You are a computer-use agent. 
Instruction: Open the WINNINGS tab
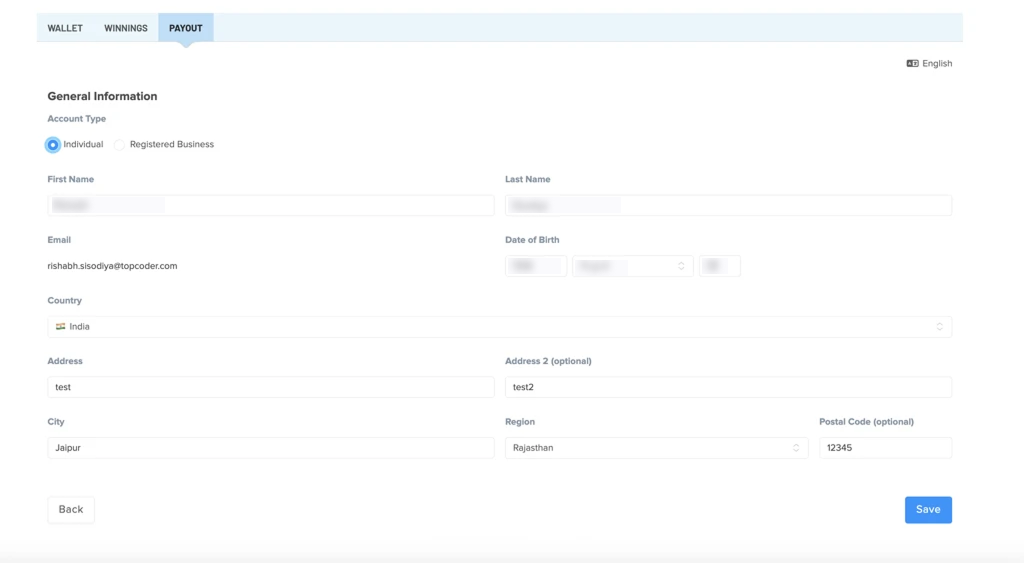tap(125, 28)
